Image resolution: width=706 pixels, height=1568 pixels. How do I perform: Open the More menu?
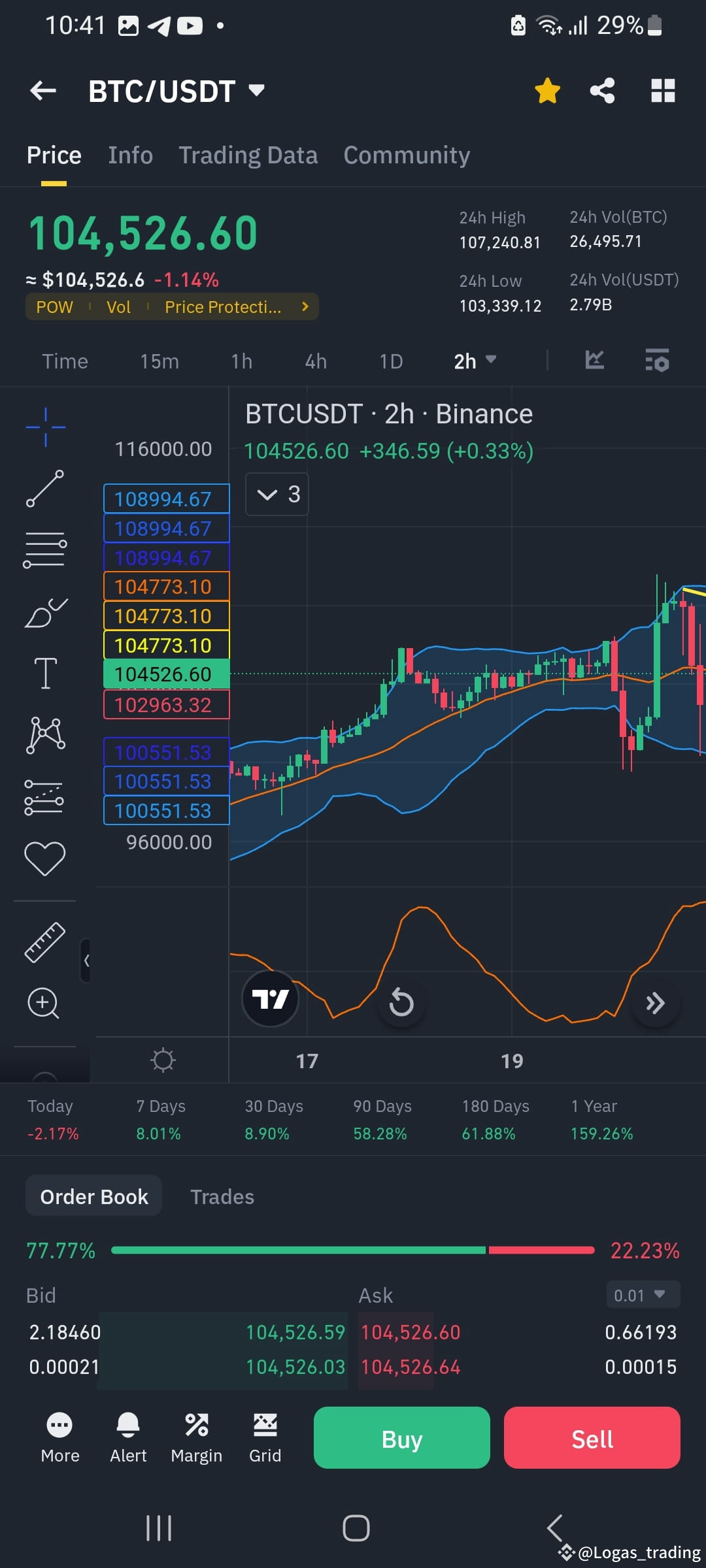[x=60, y=1438]
